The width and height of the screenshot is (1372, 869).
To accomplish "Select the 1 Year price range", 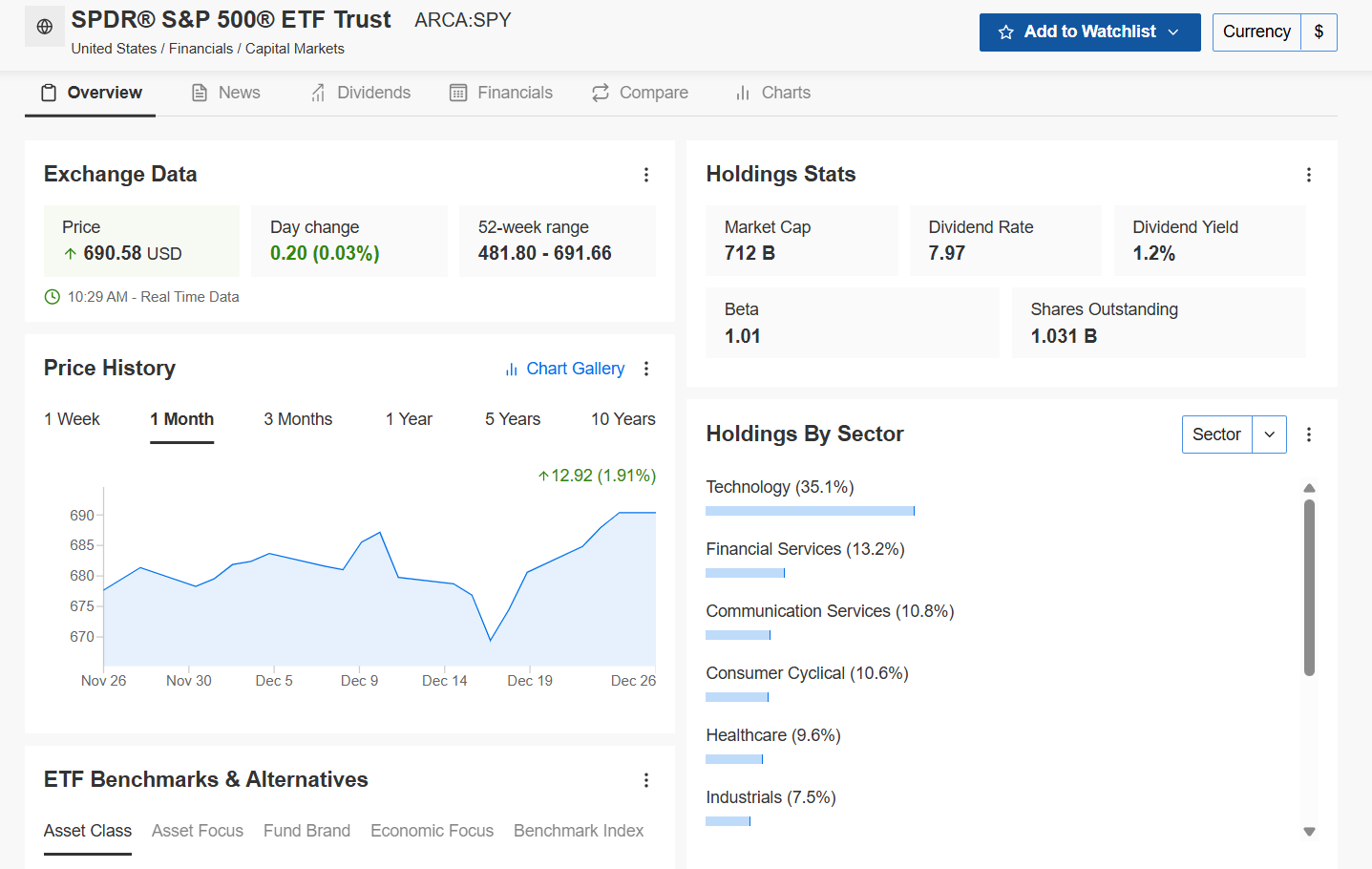I will [409, 419].
